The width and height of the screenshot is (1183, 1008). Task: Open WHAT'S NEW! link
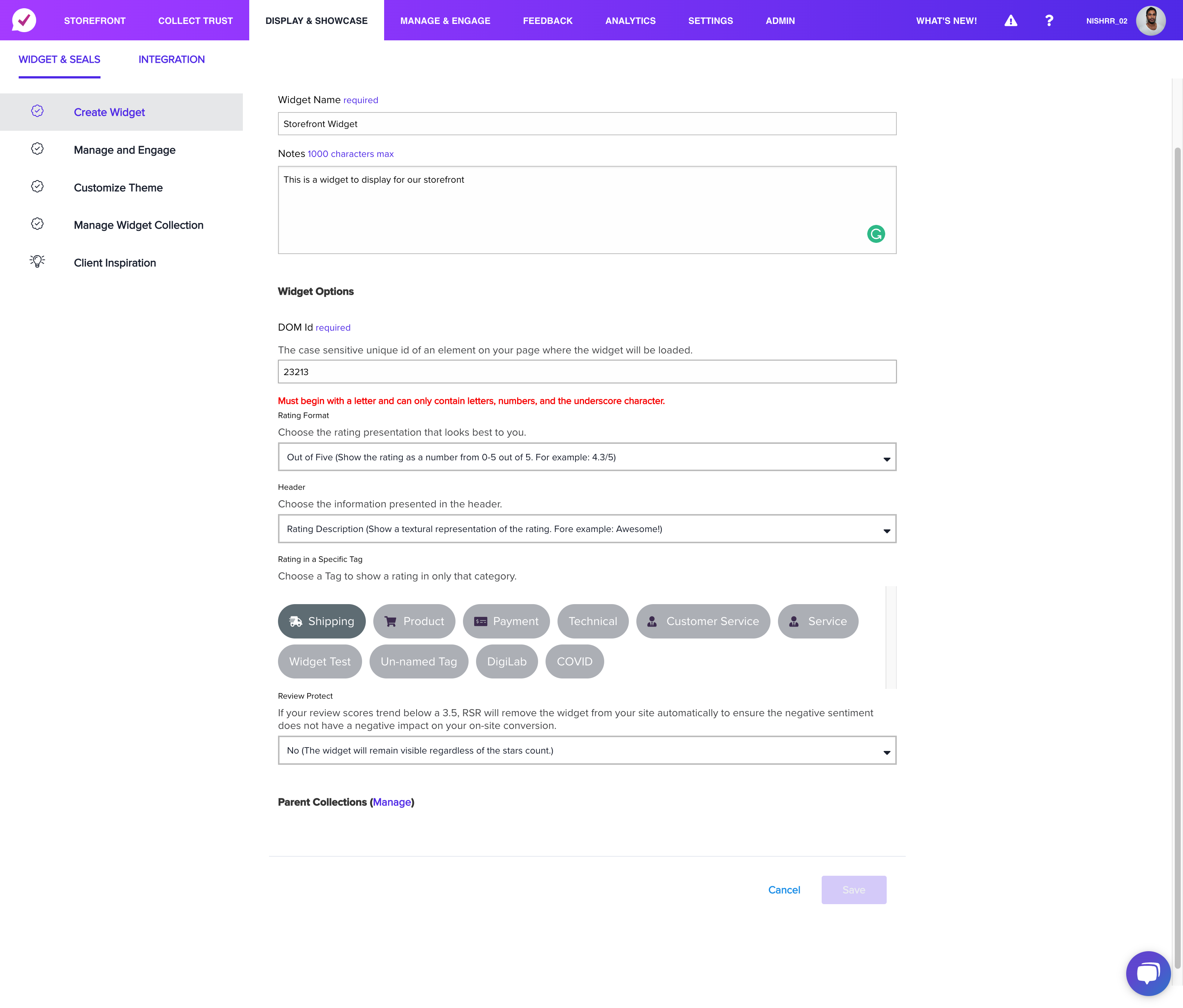[x=946, y=21]
